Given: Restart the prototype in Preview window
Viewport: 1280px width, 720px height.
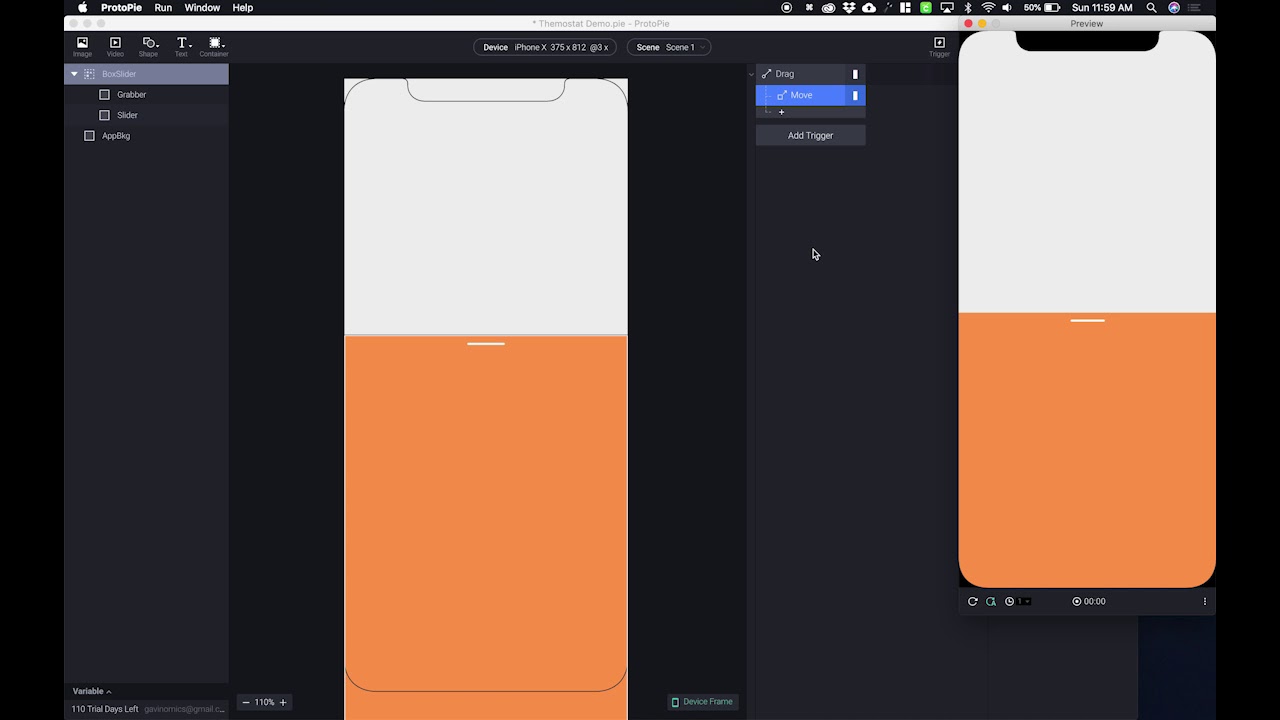Looking at the screenshot, I should point(972,601).
